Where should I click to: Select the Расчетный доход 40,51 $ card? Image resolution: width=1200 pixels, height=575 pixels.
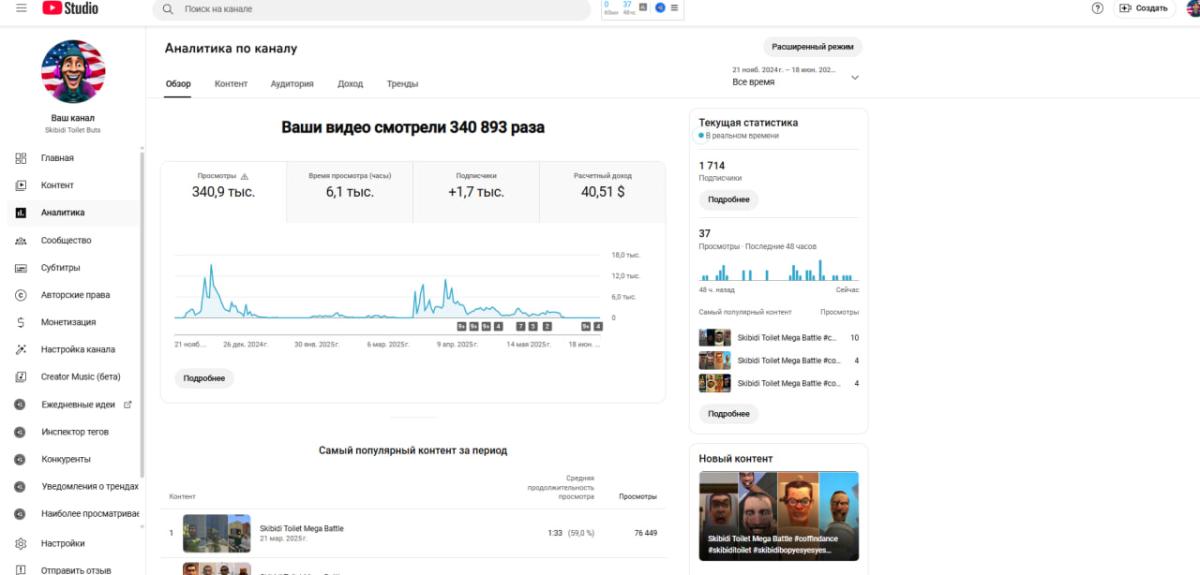point(602,192)
